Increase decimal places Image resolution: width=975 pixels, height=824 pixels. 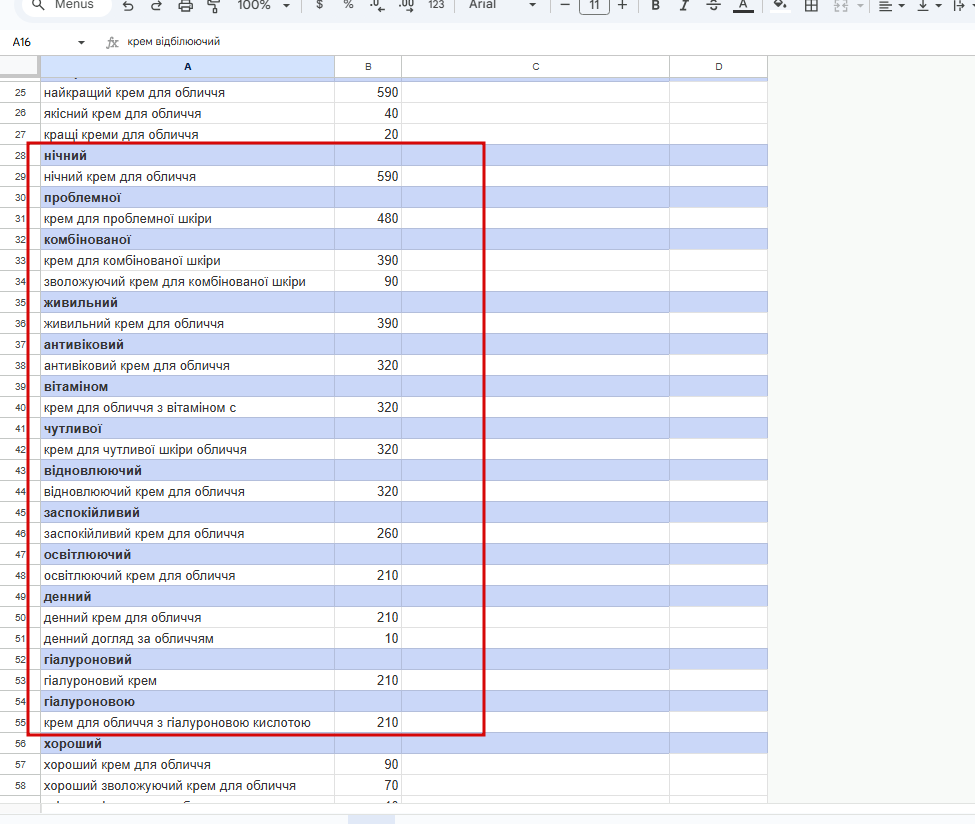click(x=407, y=5)
